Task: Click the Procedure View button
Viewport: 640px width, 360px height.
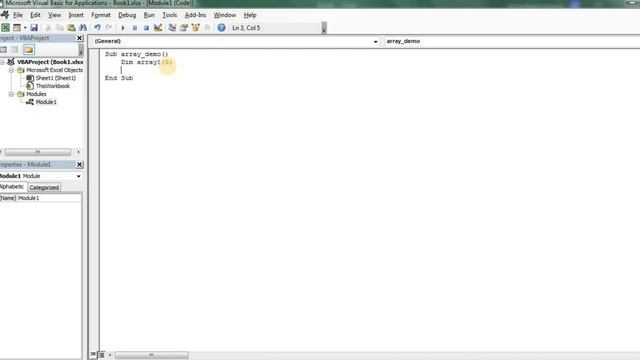Action: [93, 354]
